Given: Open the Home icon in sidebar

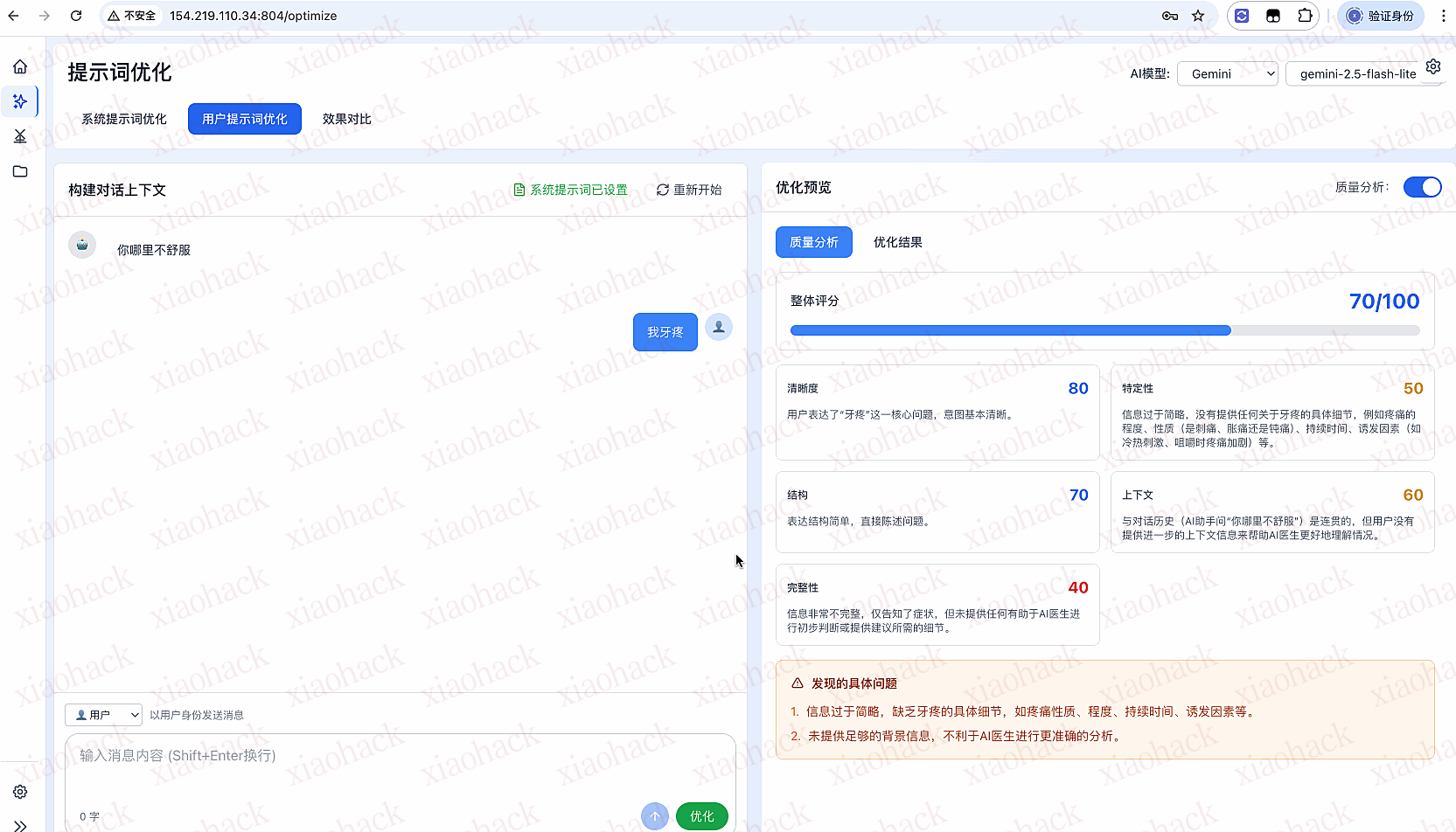Looking at the screenshot, I should tap(20, 66).
